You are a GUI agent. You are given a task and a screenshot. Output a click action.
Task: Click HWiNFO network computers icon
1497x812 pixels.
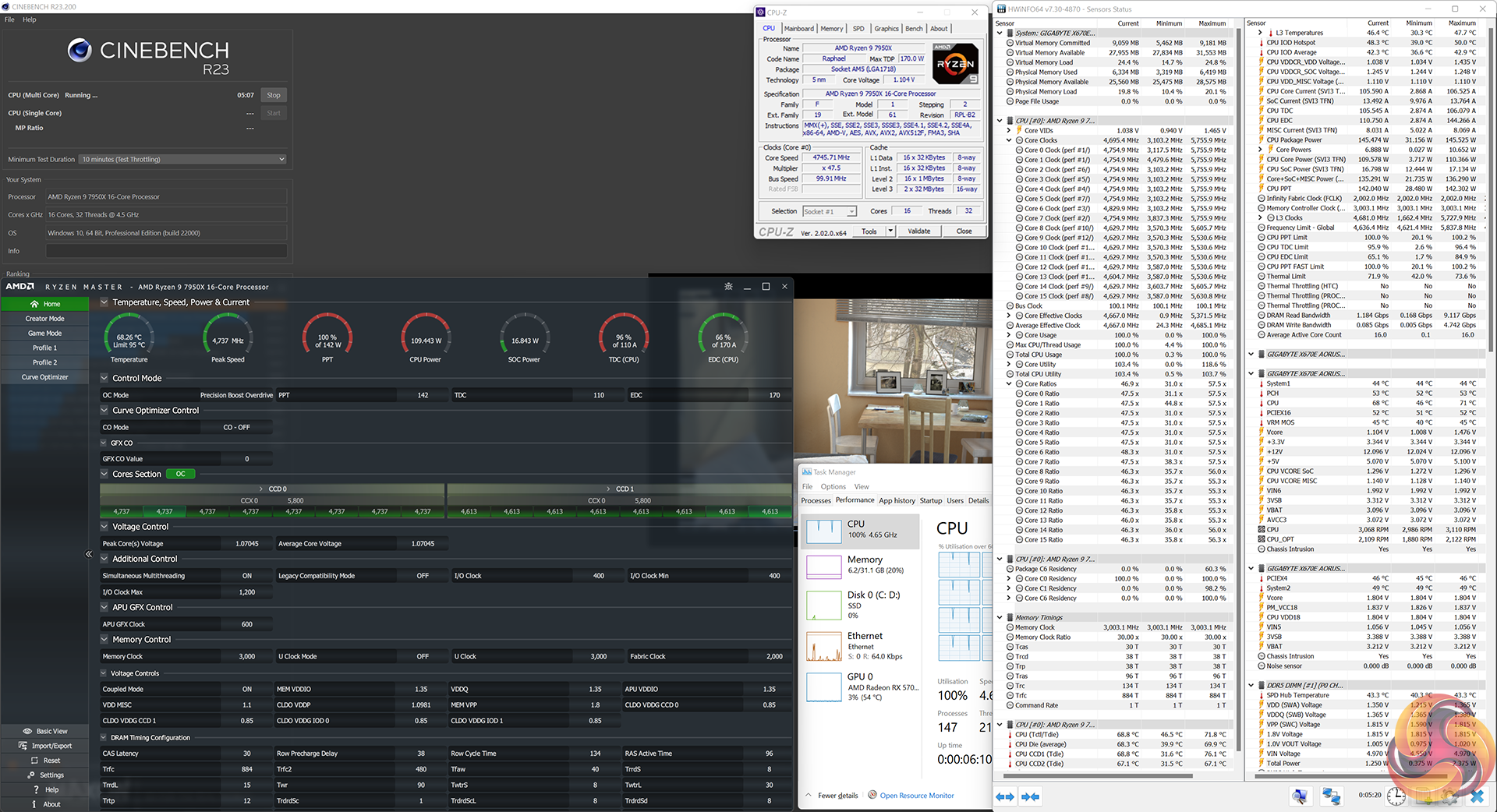click(x=1331, y=796)
